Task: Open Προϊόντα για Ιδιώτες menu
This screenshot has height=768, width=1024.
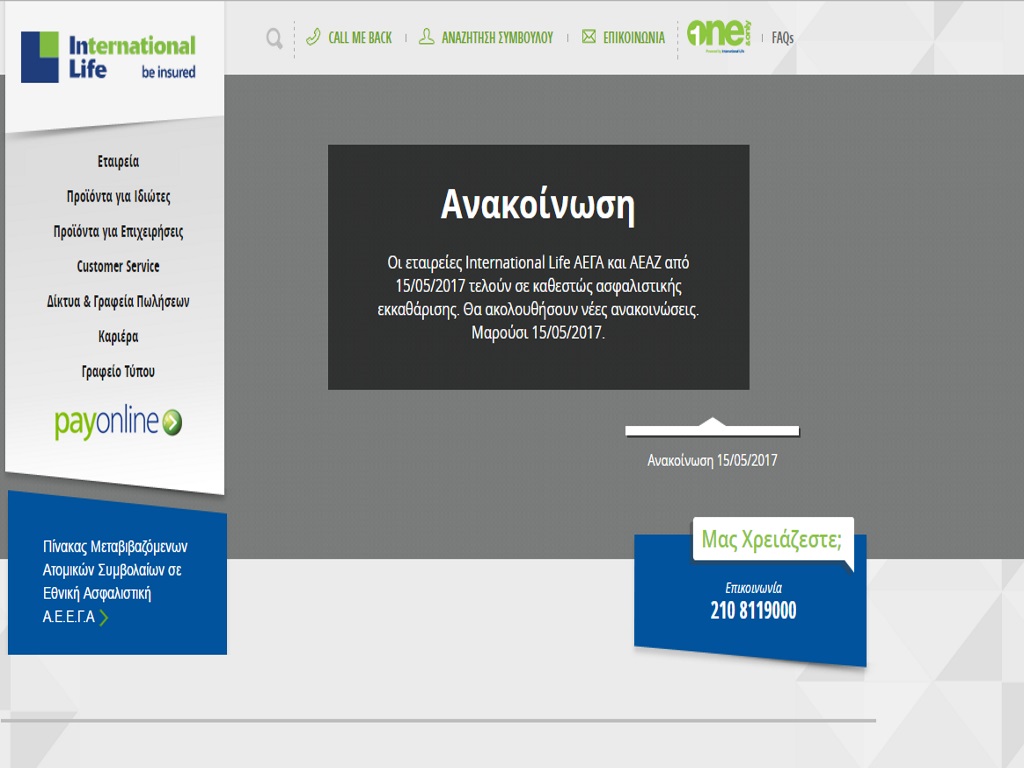Action: [118, 197]
